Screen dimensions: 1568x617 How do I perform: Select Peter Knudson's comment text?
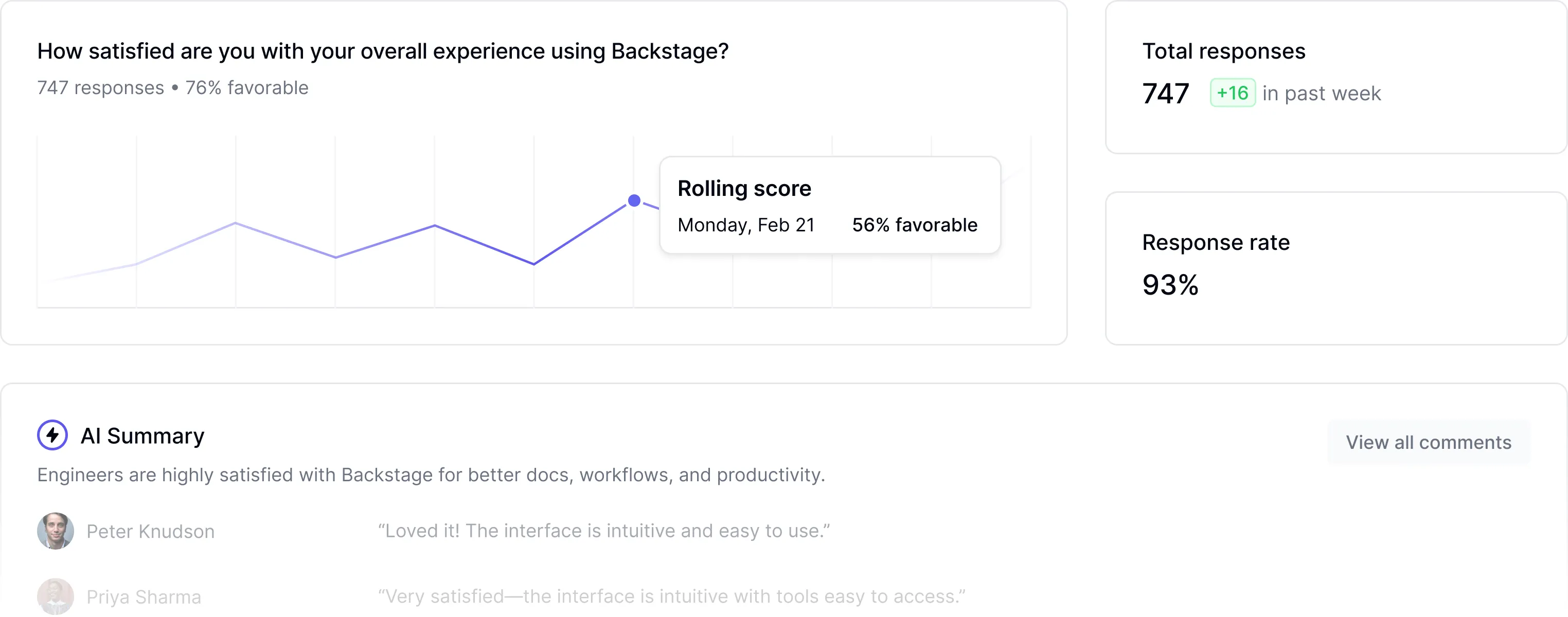[x=603, y=531]
